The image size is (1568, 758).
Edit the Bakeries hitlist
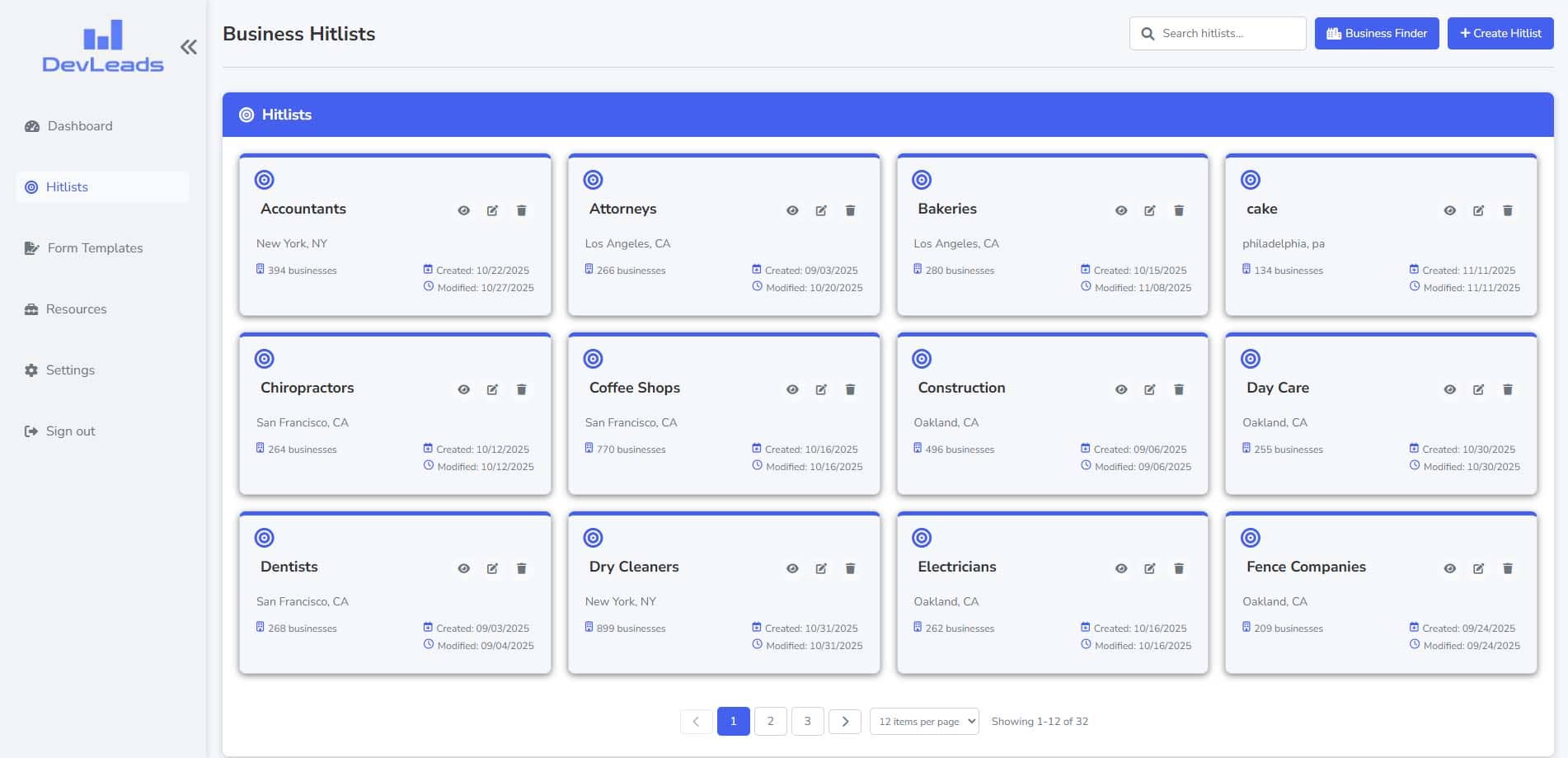(x=1149, y=211)
